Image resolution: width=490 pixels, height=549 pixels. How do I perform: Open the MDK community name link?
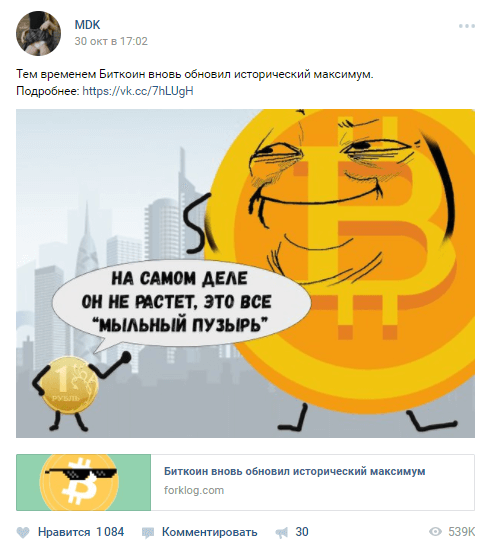pos(87,25)
